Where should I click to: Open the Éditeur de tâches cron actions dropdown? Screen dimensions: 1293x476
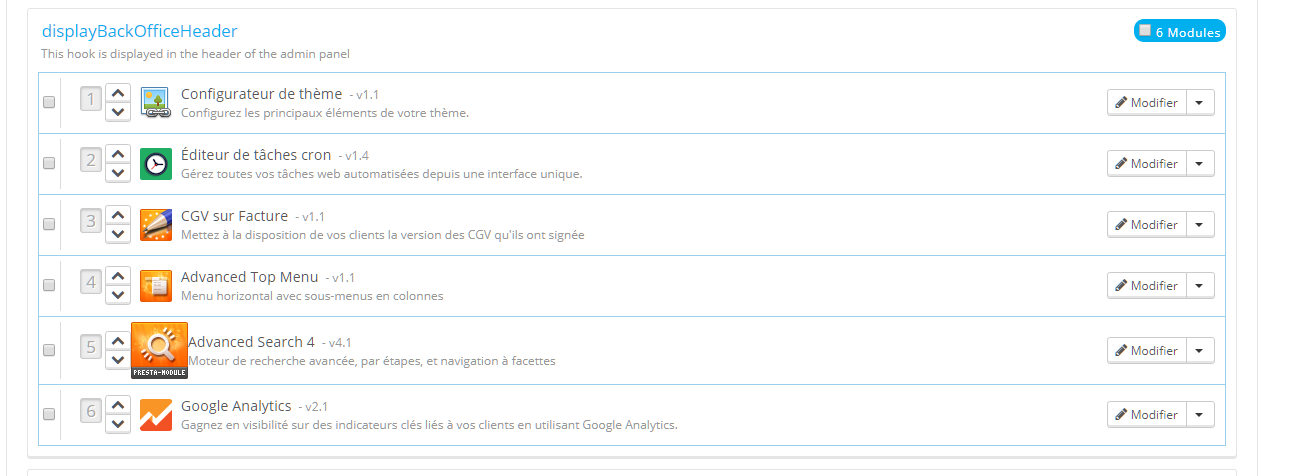click(1200, 164)
